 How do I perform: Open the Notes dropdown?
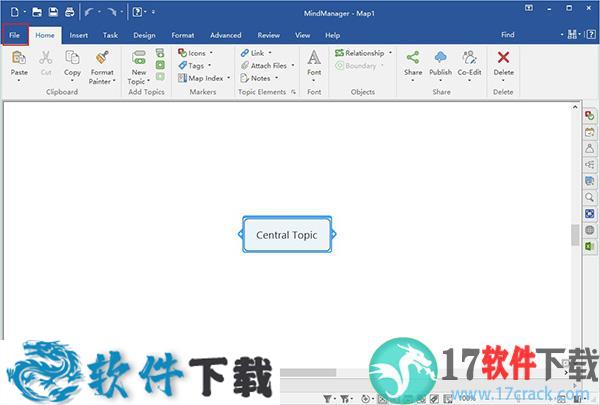pos(258,78)
